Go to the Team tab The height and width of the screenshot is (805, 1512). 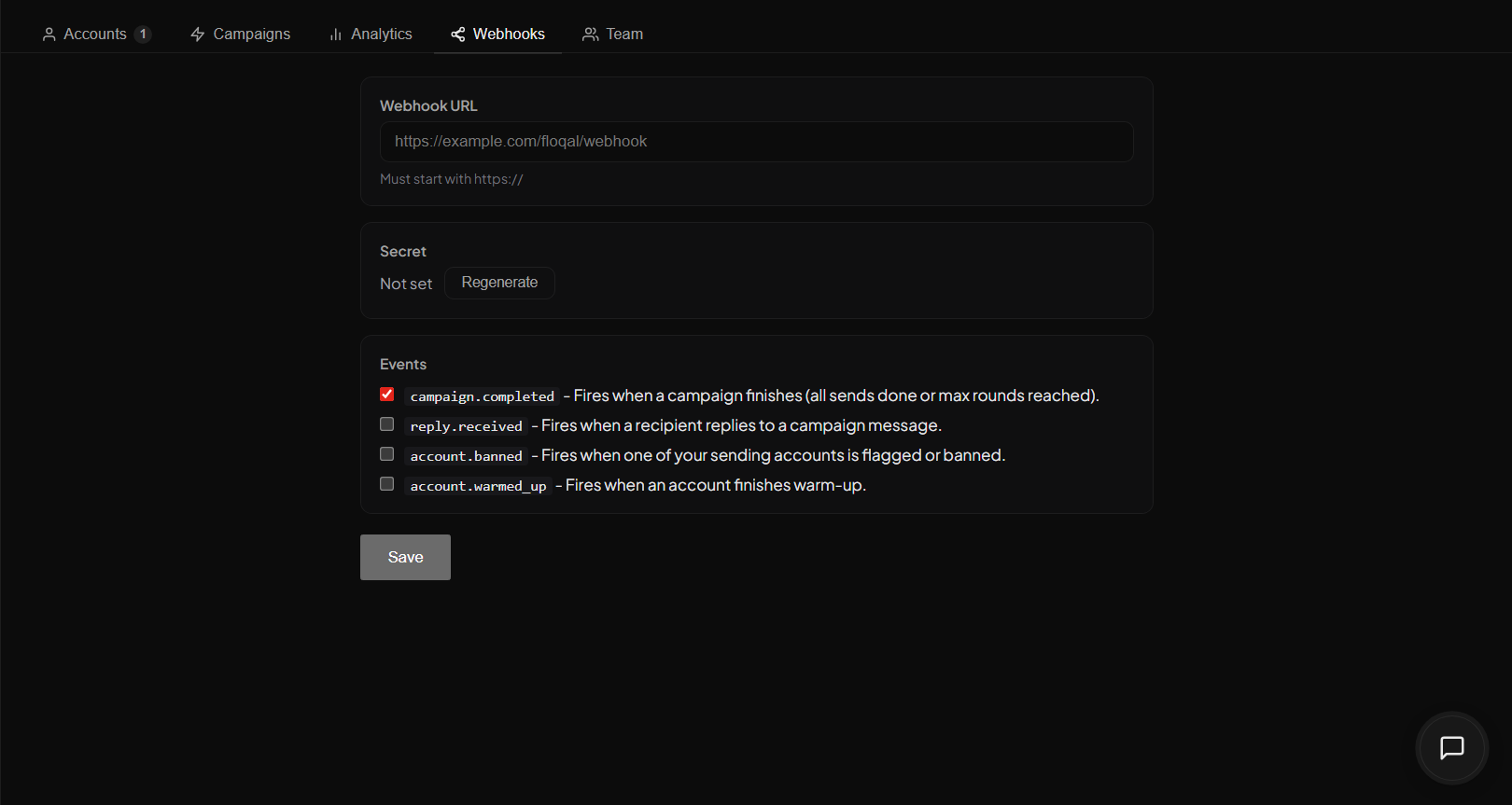click(613, 34)
